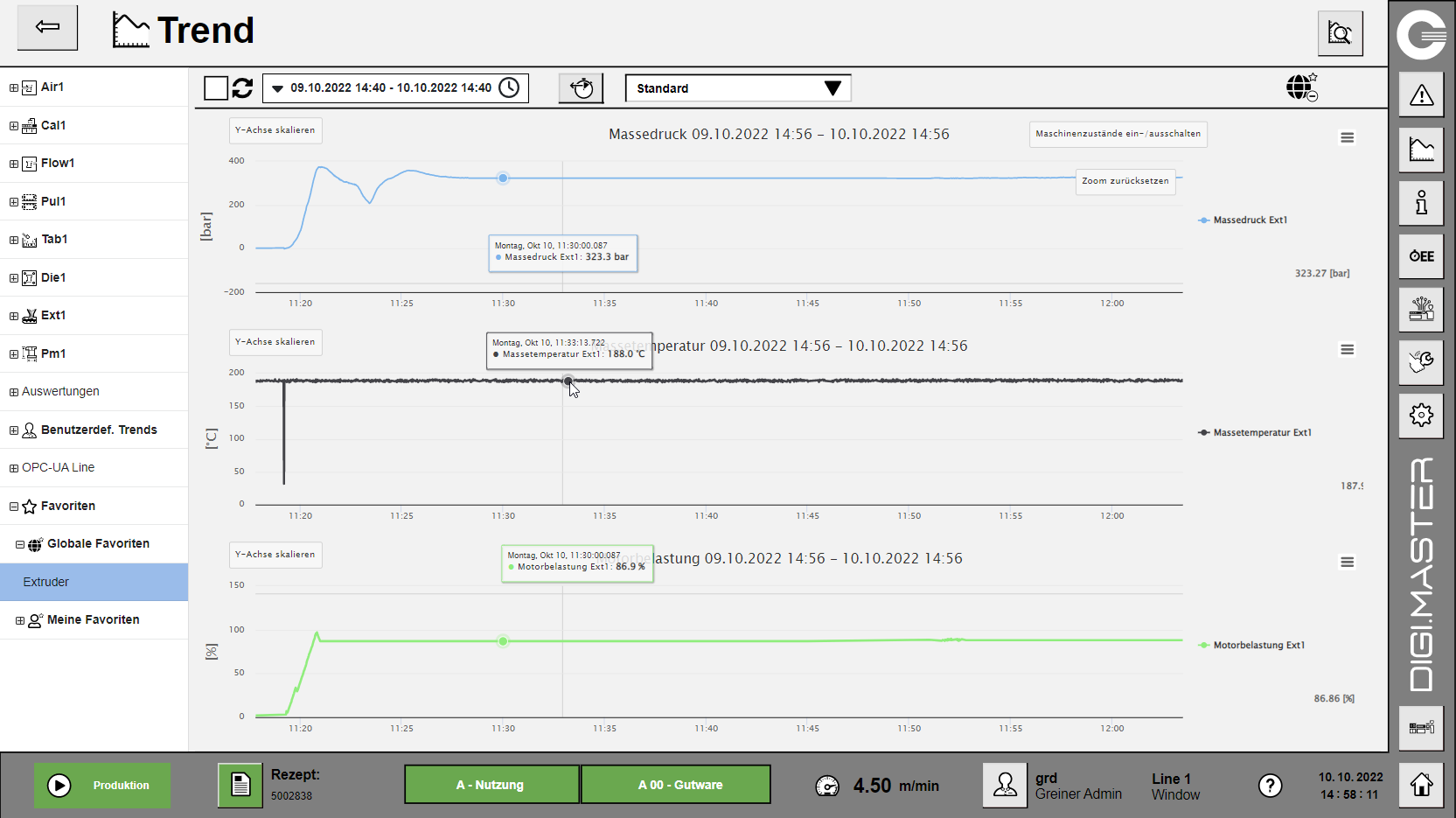Expand the Tab1 tree node
The image size is (1456, 818).
point(13,240)
